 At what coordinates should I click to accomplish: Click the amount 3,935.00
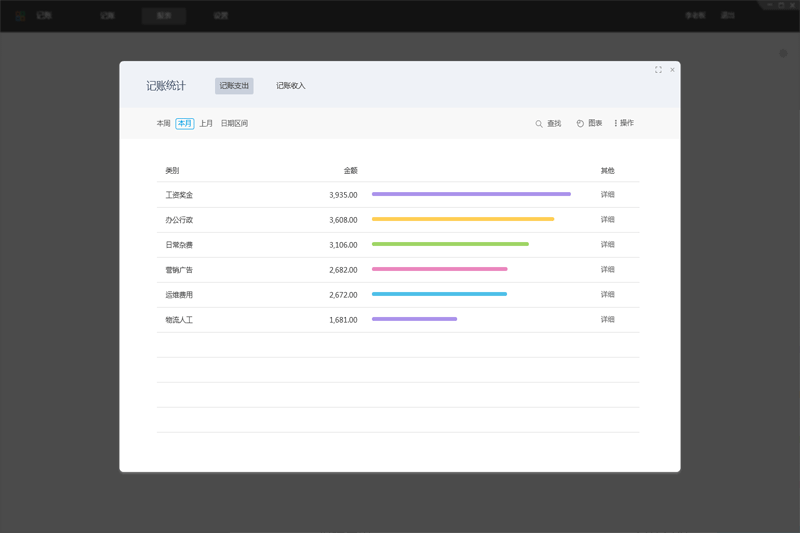tap(343, 195)
